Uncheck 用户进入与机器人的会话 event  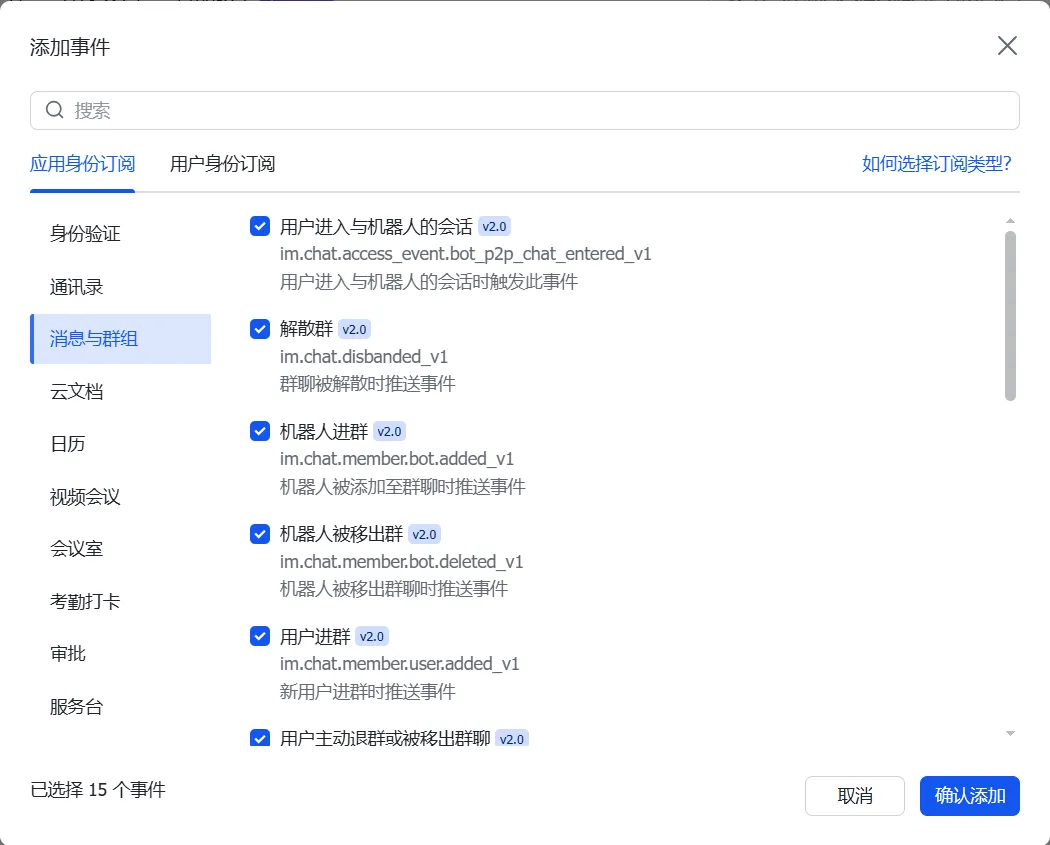pyautogui.click(x=259, y=226)
